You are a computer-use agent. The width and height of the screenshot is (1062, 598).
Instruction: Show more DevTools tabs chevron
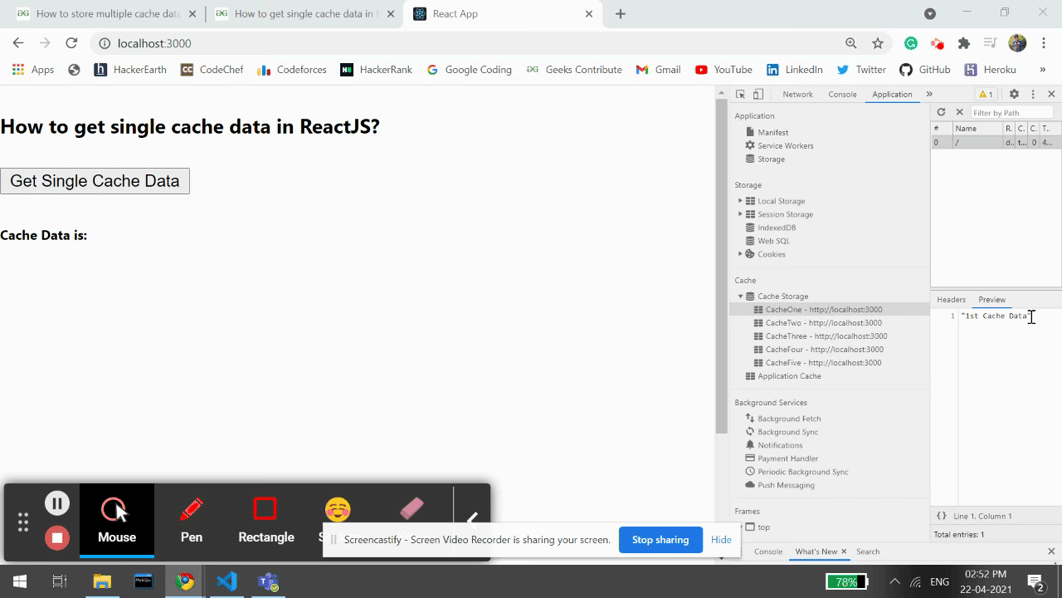(x=929, y=94)
